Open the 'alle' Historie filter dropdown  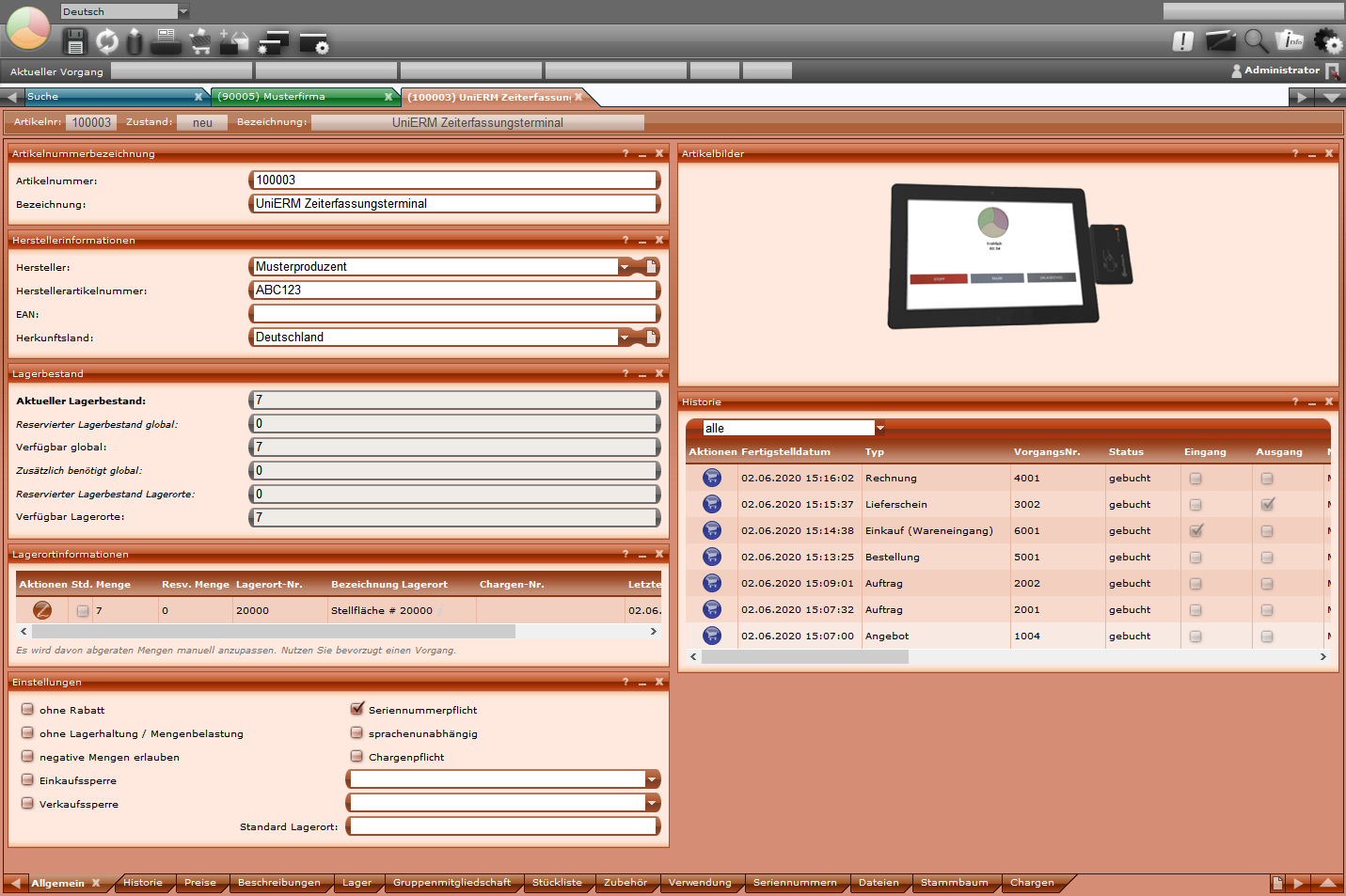click(879, 428)
